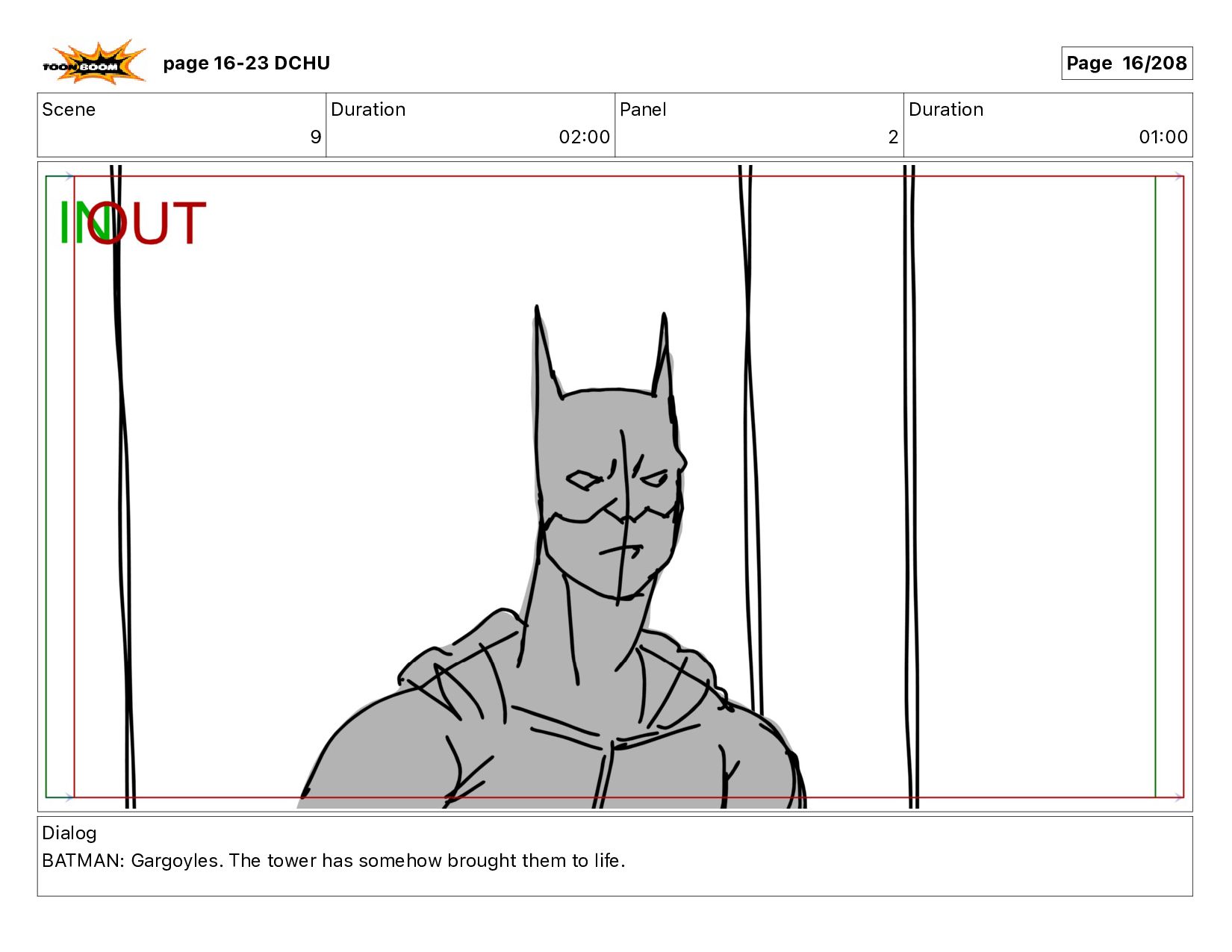The image size is (1232, 952).
Task: Select the BATMAN dialog line about Gargoyles
Action: (333, 861)
